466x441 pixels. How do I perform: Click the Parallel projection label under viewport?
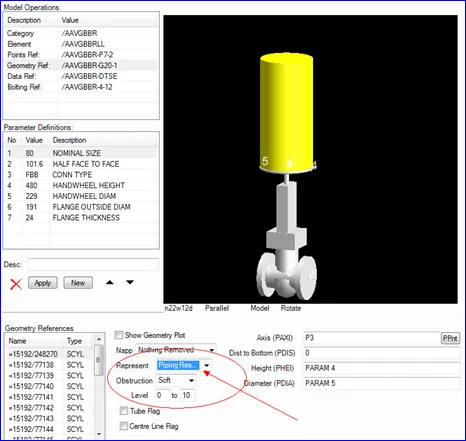pos(217,308)
